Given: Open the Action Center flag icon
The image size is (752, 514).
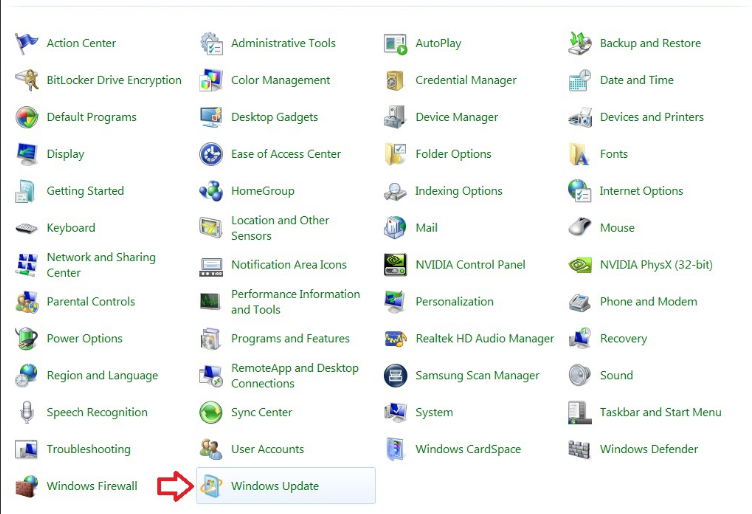Looking at the screenshot, I should pyautogui.click(x=26, y=43).
